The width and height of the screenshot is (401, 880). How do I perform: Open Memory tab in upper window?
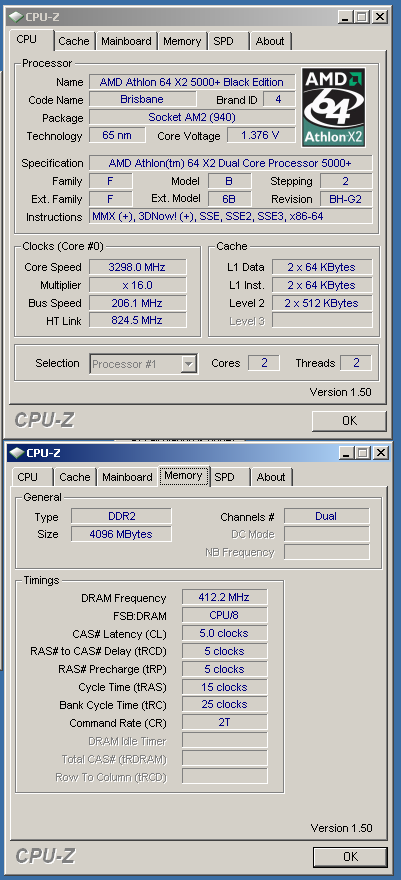182,41
